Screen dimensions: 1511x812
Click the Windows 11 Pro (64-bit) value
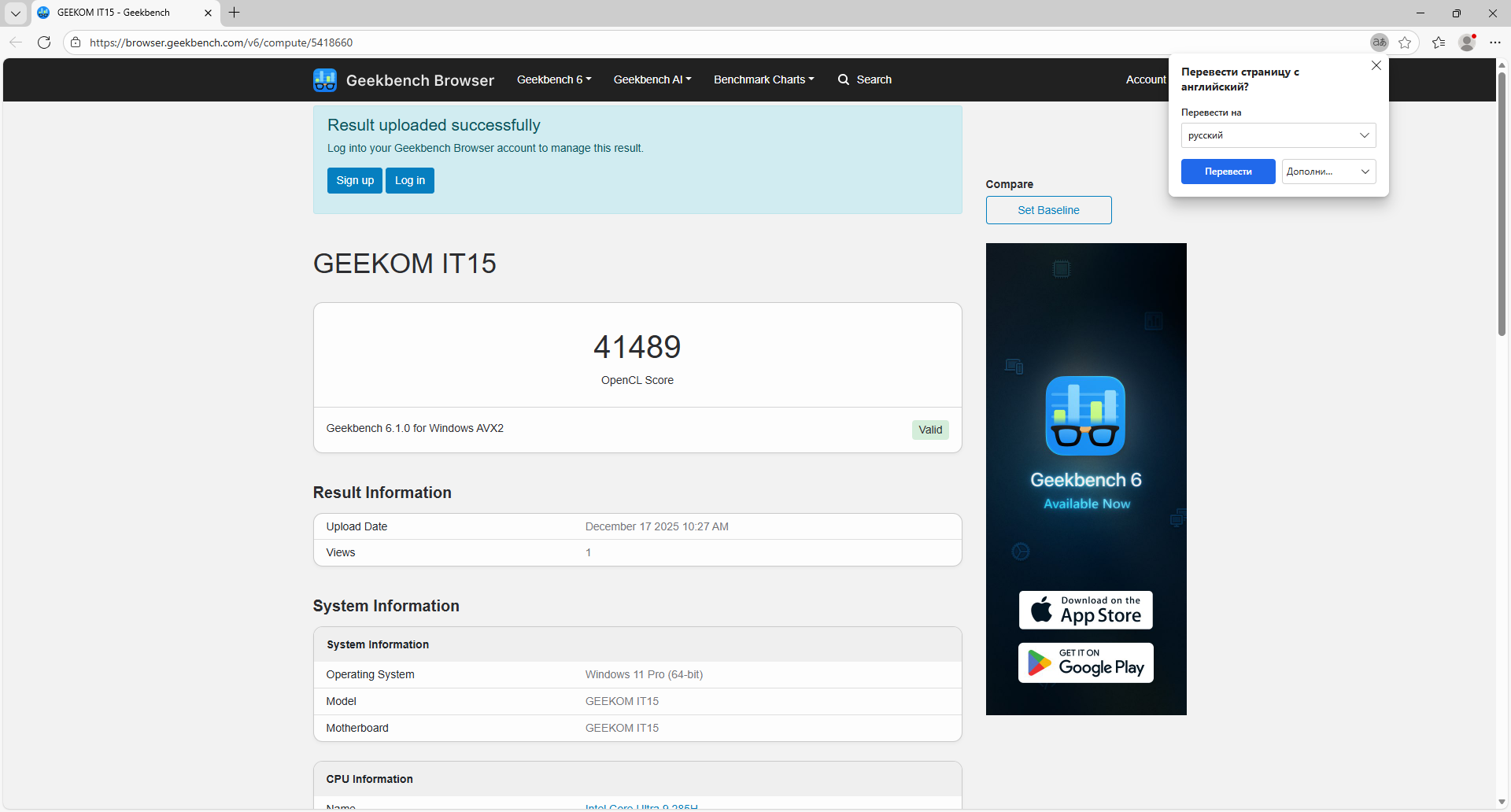(x=644, y=674)
